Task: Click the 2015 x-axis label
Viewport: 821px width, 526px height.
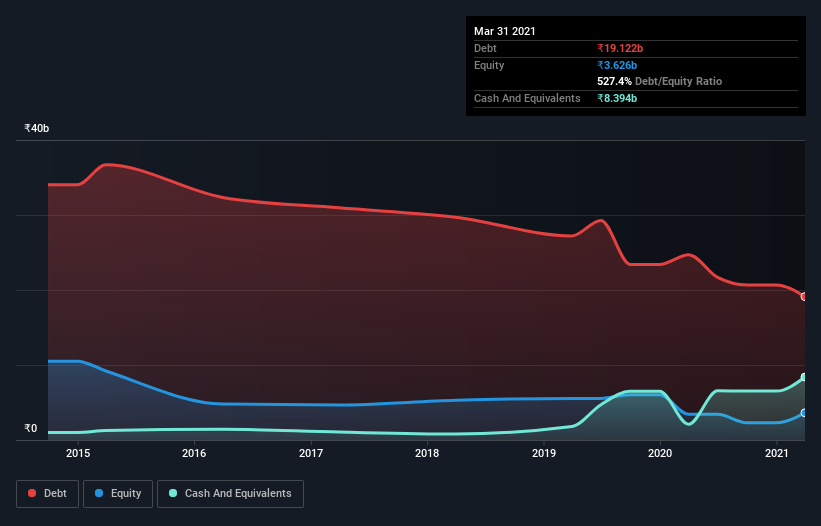Action: coord(78,453)
